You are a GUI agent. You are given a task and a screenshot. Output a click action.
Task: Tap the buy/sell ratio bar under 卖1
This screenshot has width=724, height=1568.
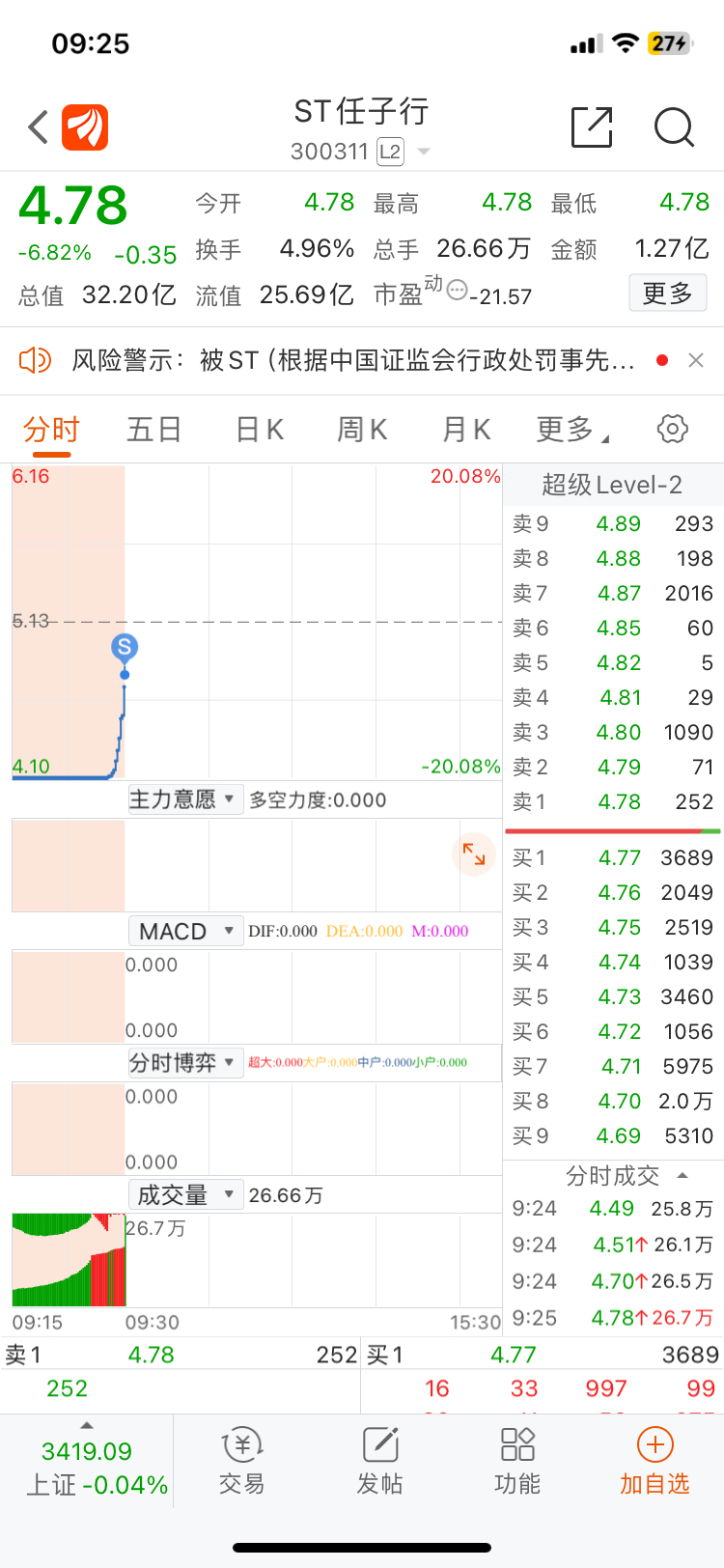613,830
